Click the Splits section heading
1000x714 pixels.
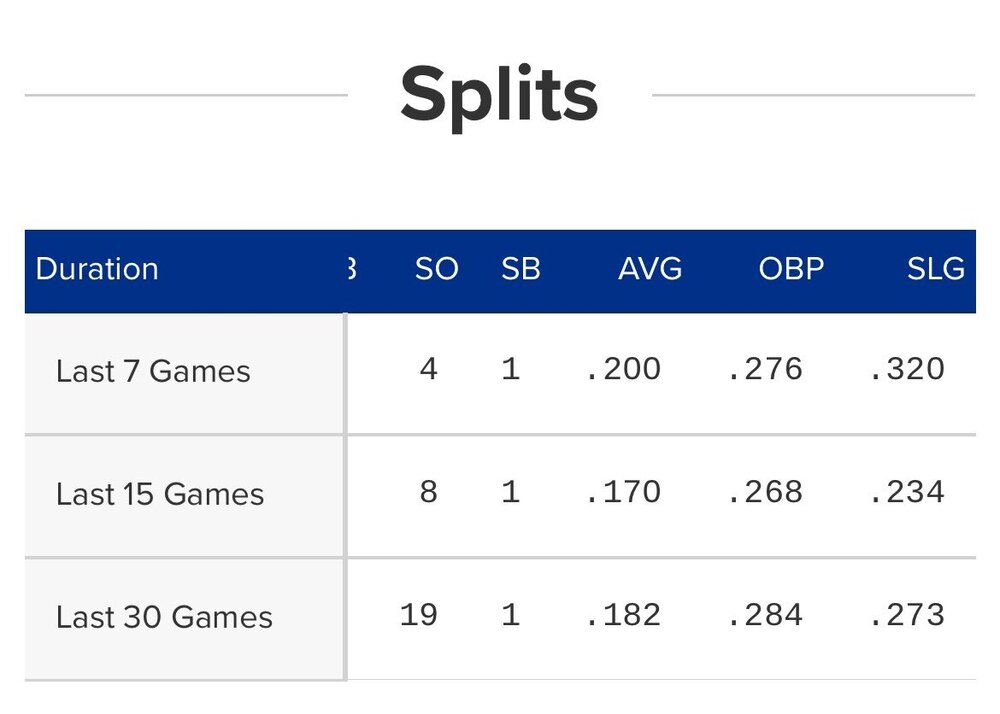click(499, 96)
